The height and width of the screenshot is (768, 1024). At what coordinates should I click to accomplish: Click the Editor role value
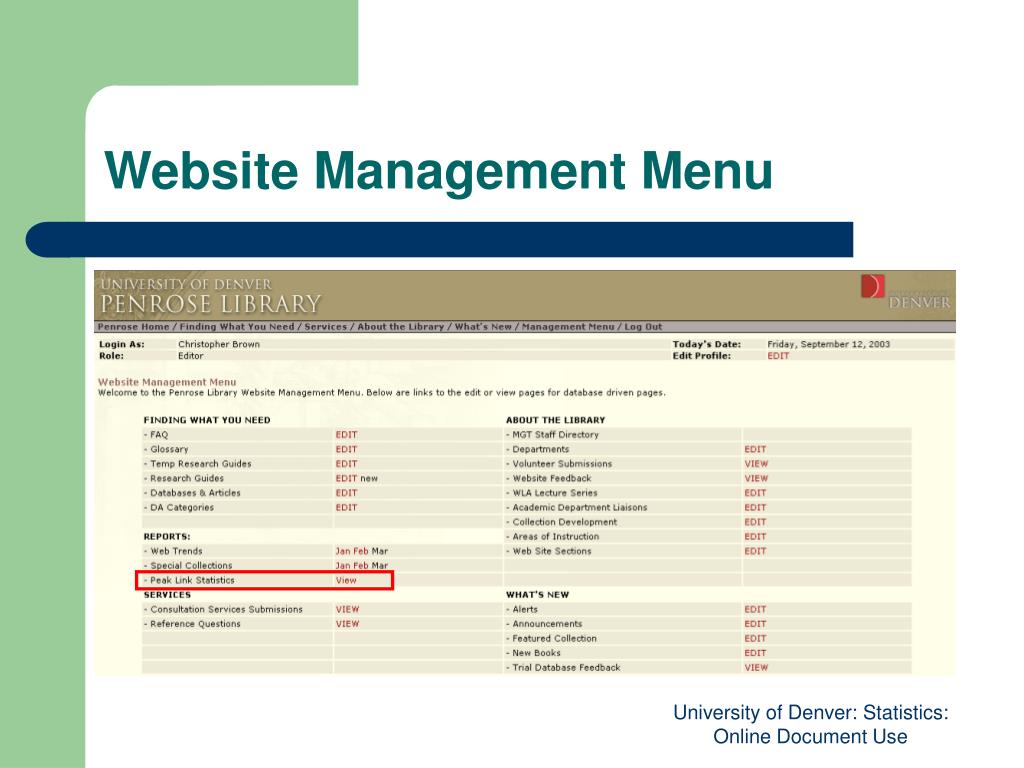pyautogui.click(x=191, y=356)
